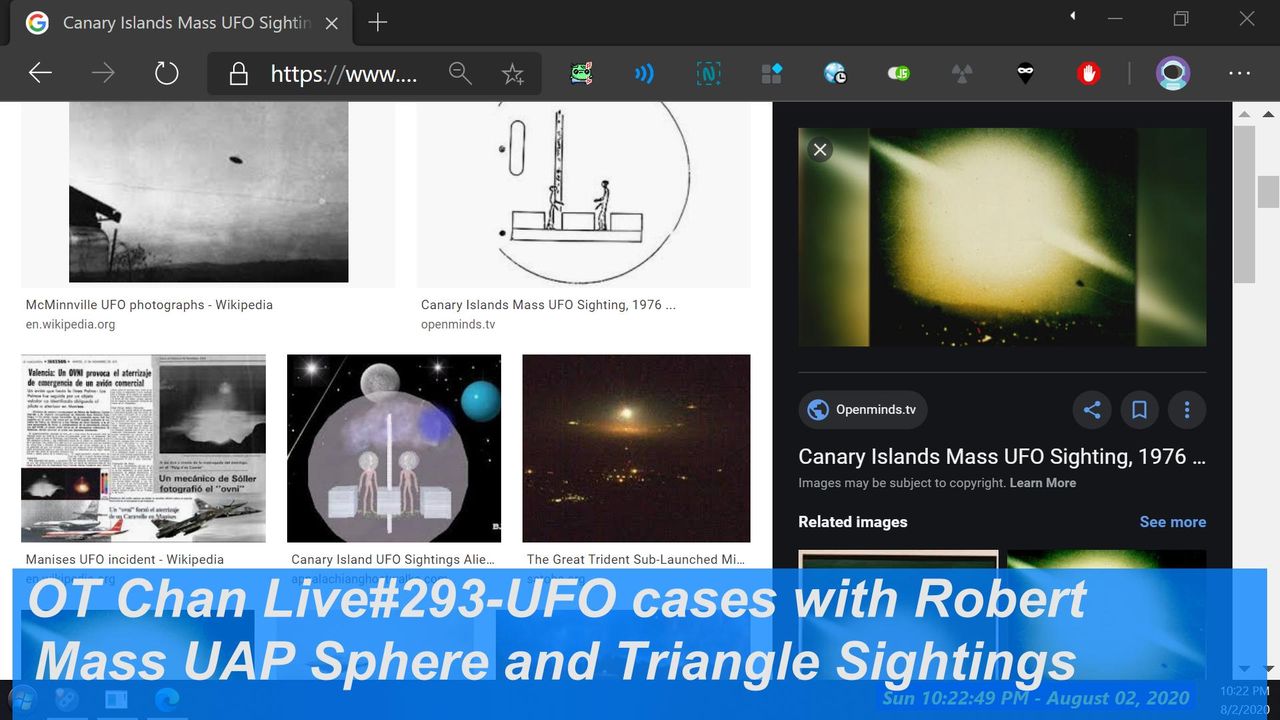The height and width of the screenshot is (720, 1280).
Task: Open the blue sound-wave read aloud extension
Action: pos(645,73)
